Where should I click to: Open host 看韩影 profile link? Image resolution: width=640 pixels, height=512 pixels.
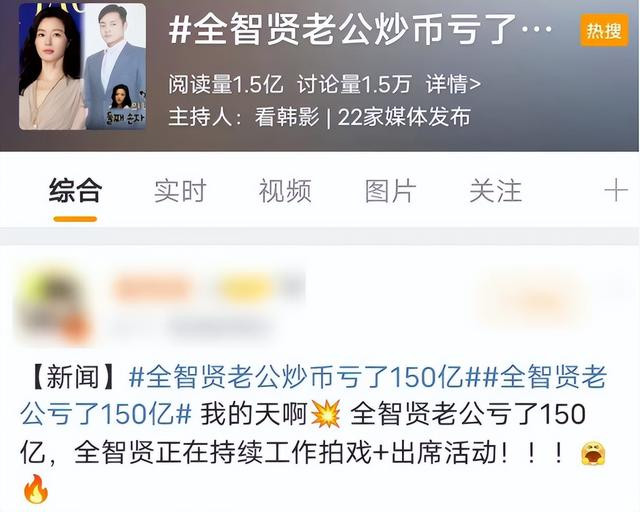click(287, 118)
